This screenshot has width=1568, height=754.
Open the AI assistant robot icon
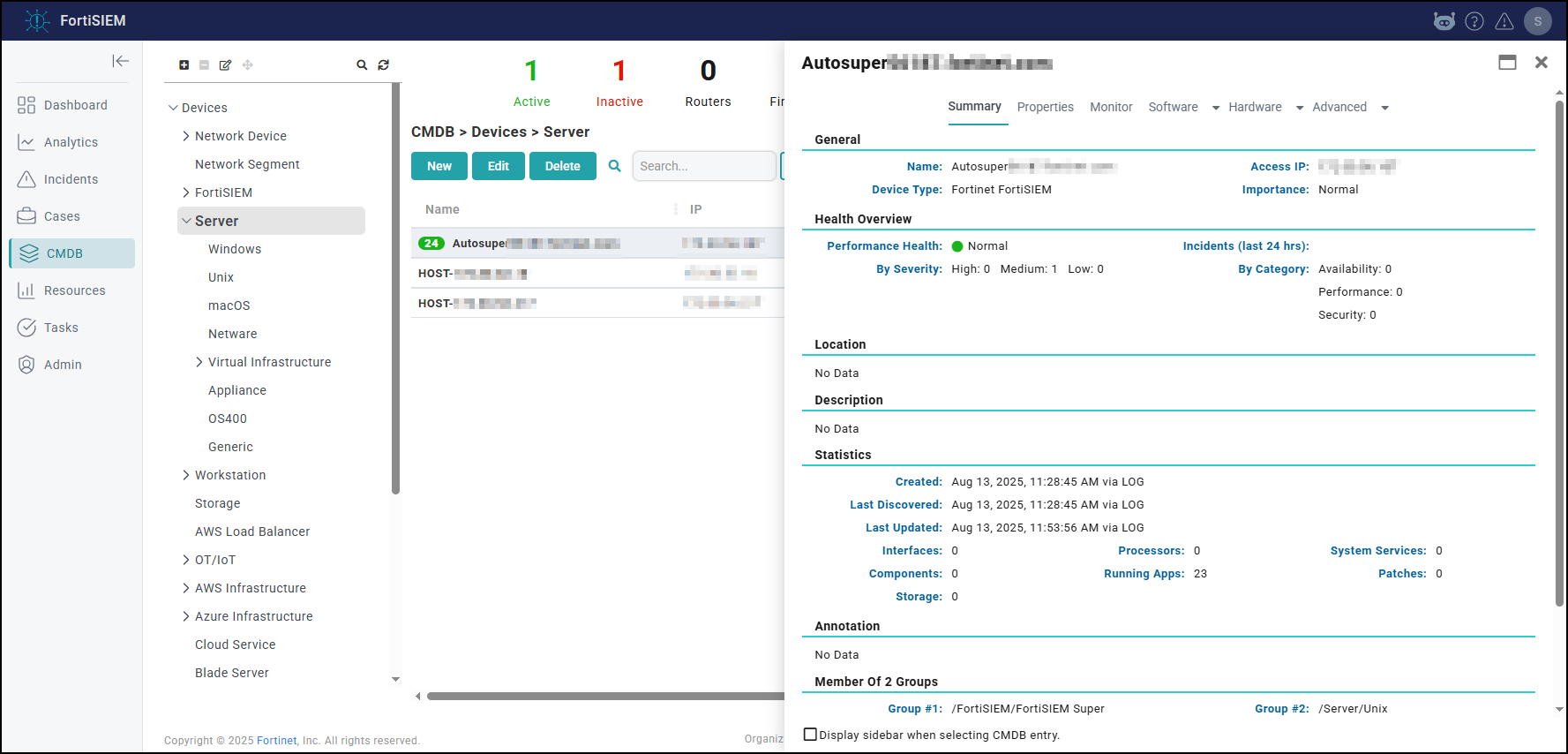click(1444, 21)
